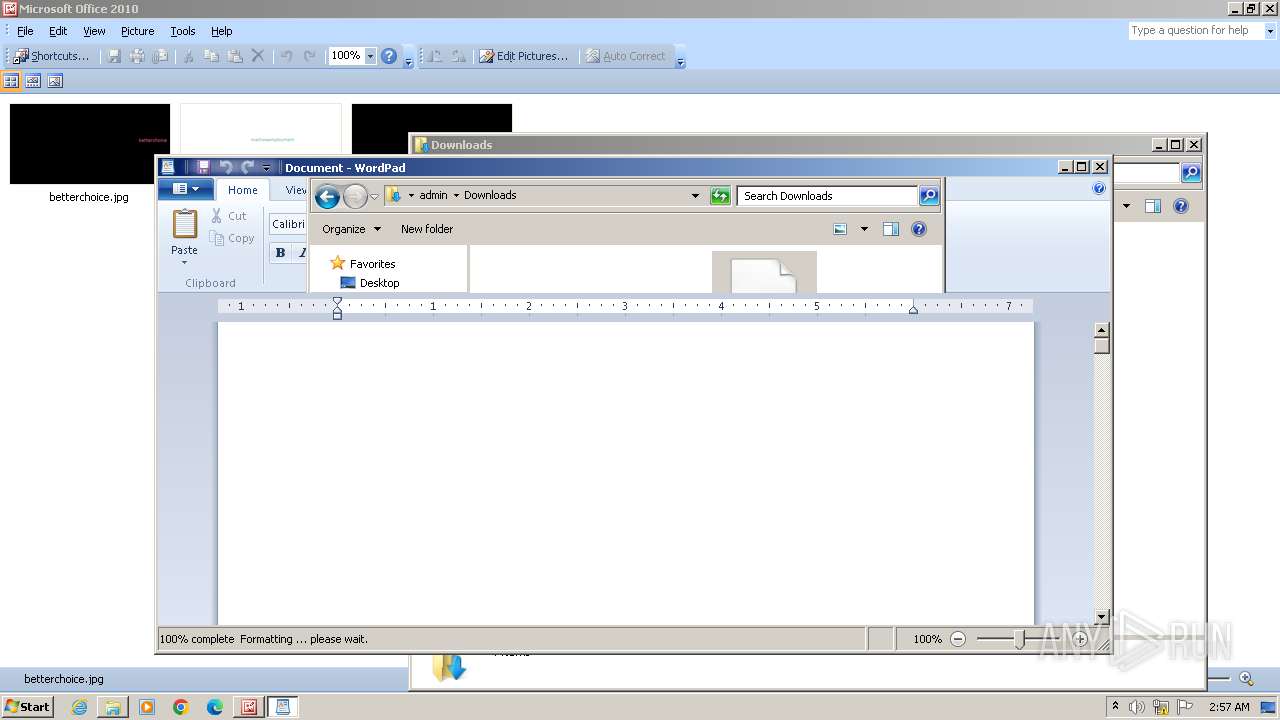This screenshot has height=720, width=1280.
Task: Click Cut in WordPad Clipboard group
Action: [229, 216]
